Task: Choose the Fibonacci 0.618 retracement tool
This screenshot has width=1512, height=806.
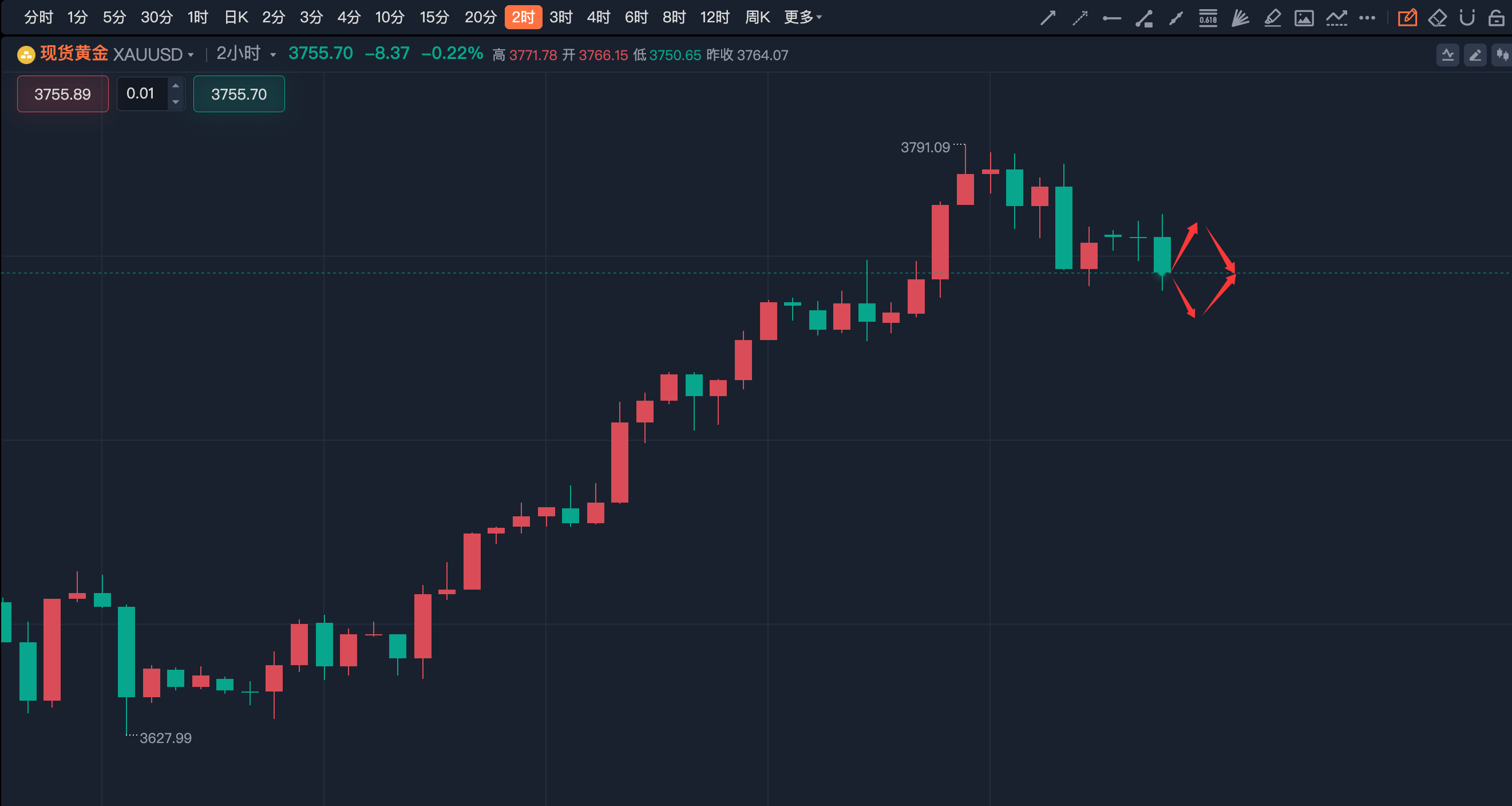Action: (1208, 18)
